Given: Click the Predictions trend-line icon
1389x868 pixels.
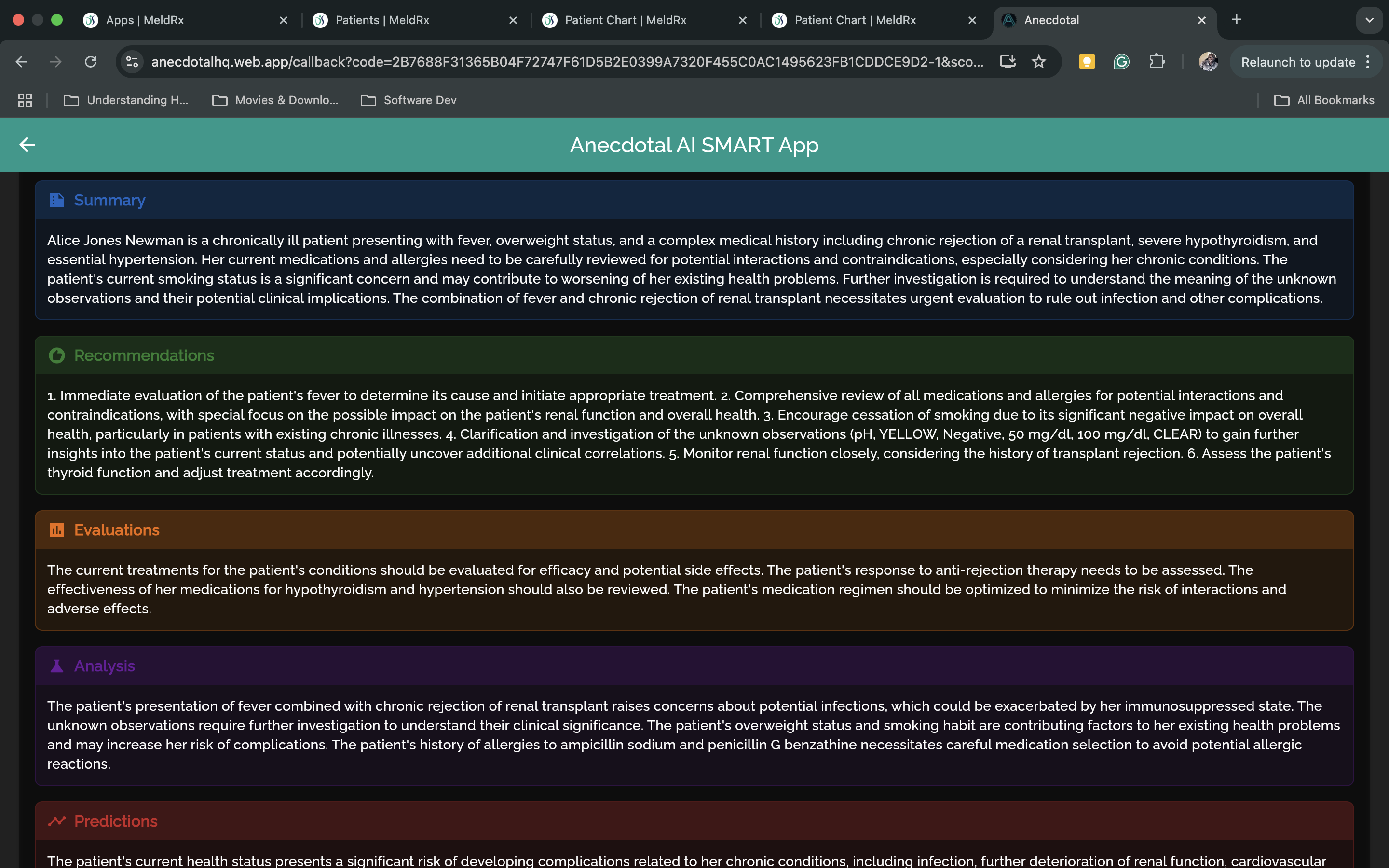Looking at the screenshot, I should pyautogui.click(x=56, y=821).
